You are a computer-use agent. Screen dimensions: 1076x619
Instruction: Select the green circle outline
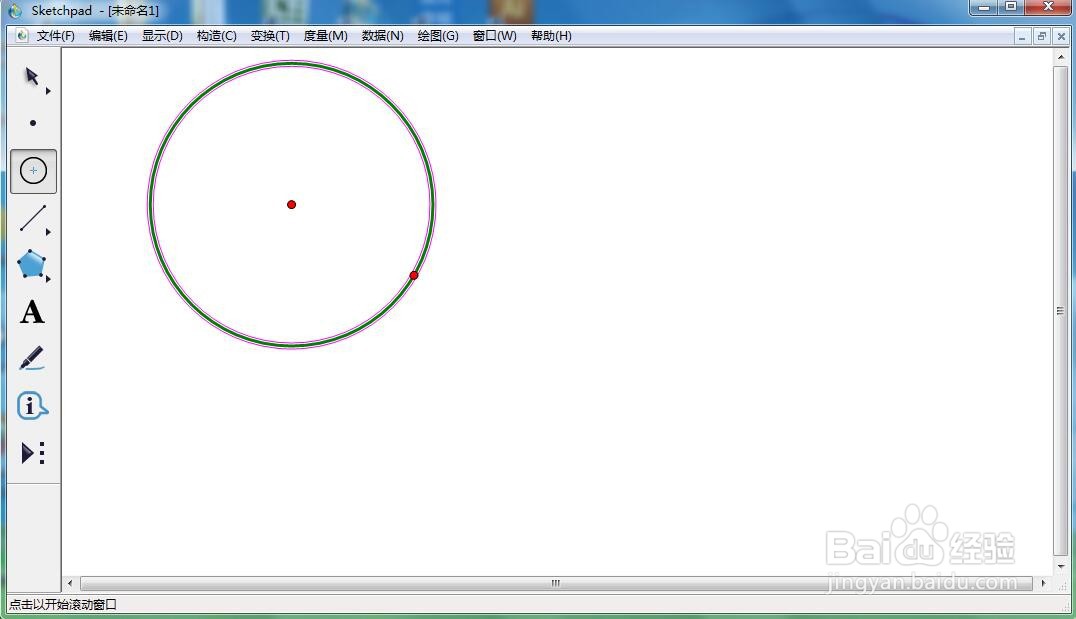tap(151, 205)
